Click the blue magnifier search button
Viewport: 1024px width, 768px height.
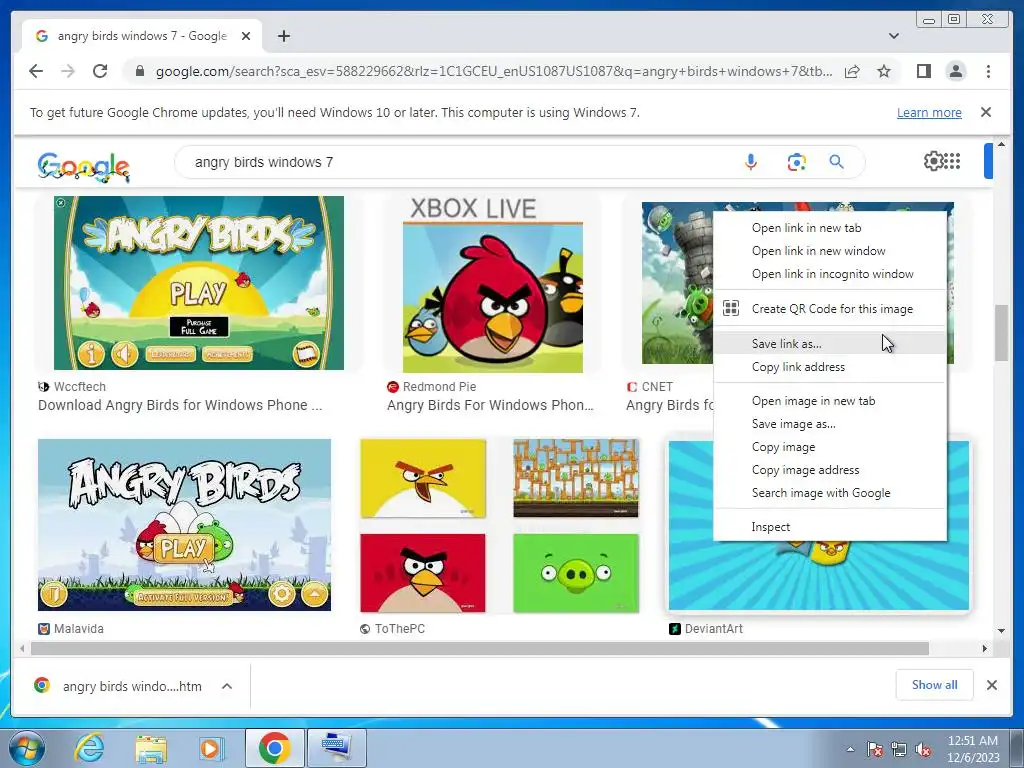(x=837, y=162)
